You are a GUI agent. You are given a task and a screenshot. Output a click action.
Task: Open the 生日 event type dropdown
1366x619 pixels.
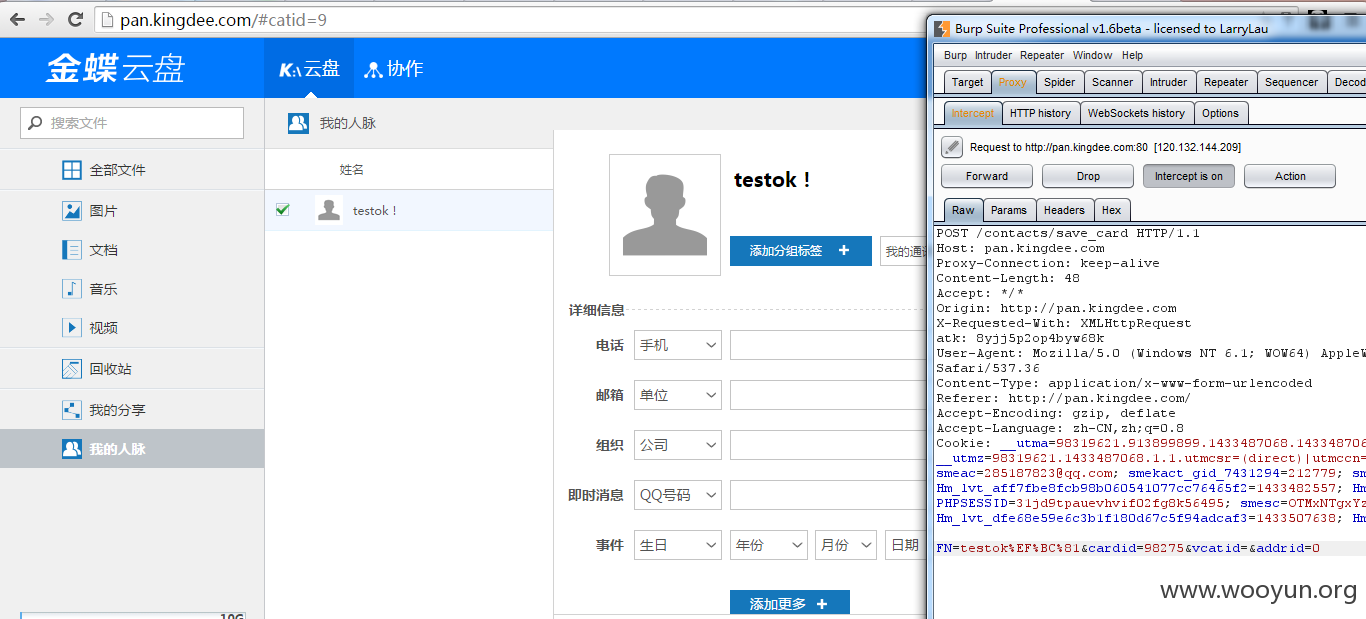coord(678,545)
